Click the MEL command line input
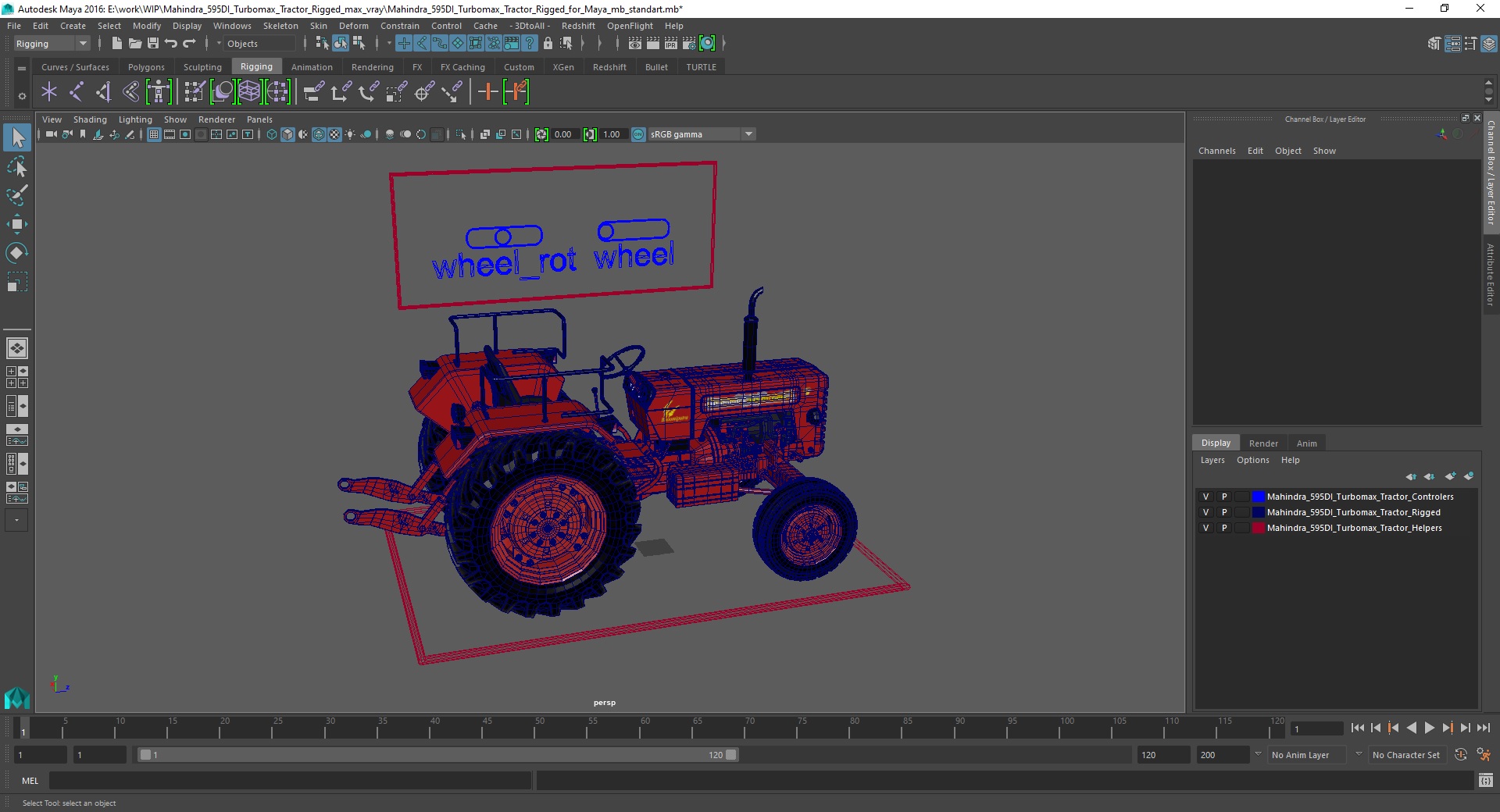Viewport: 1500px width, 812px height. point(290,780)
